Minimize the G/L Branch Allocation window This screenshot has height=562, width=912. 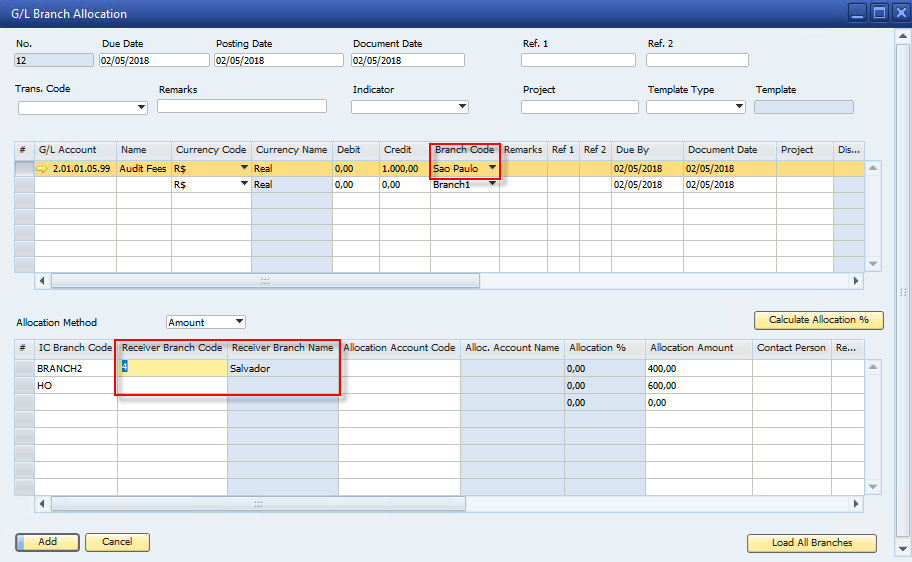858,13
